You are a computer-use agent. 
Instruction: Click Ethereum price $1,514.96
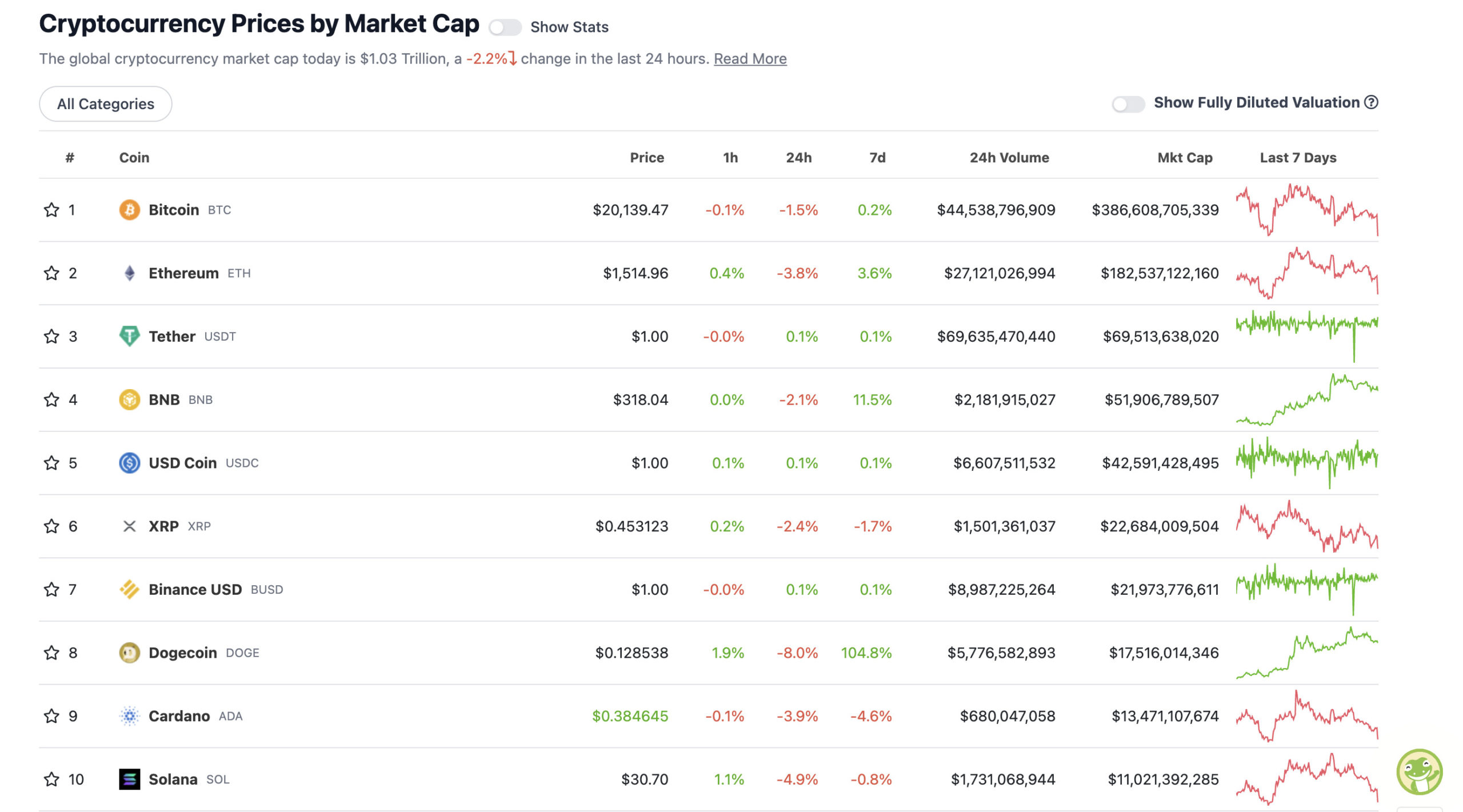click(635, 273)
